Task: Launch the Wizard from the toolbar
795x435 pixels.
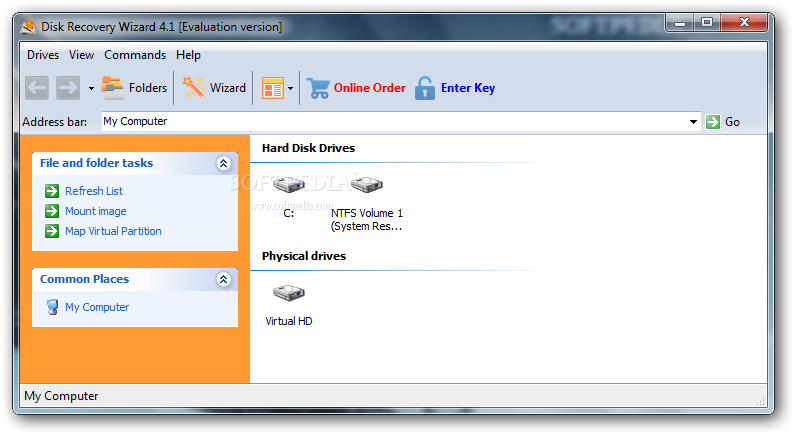Action: 214,88
